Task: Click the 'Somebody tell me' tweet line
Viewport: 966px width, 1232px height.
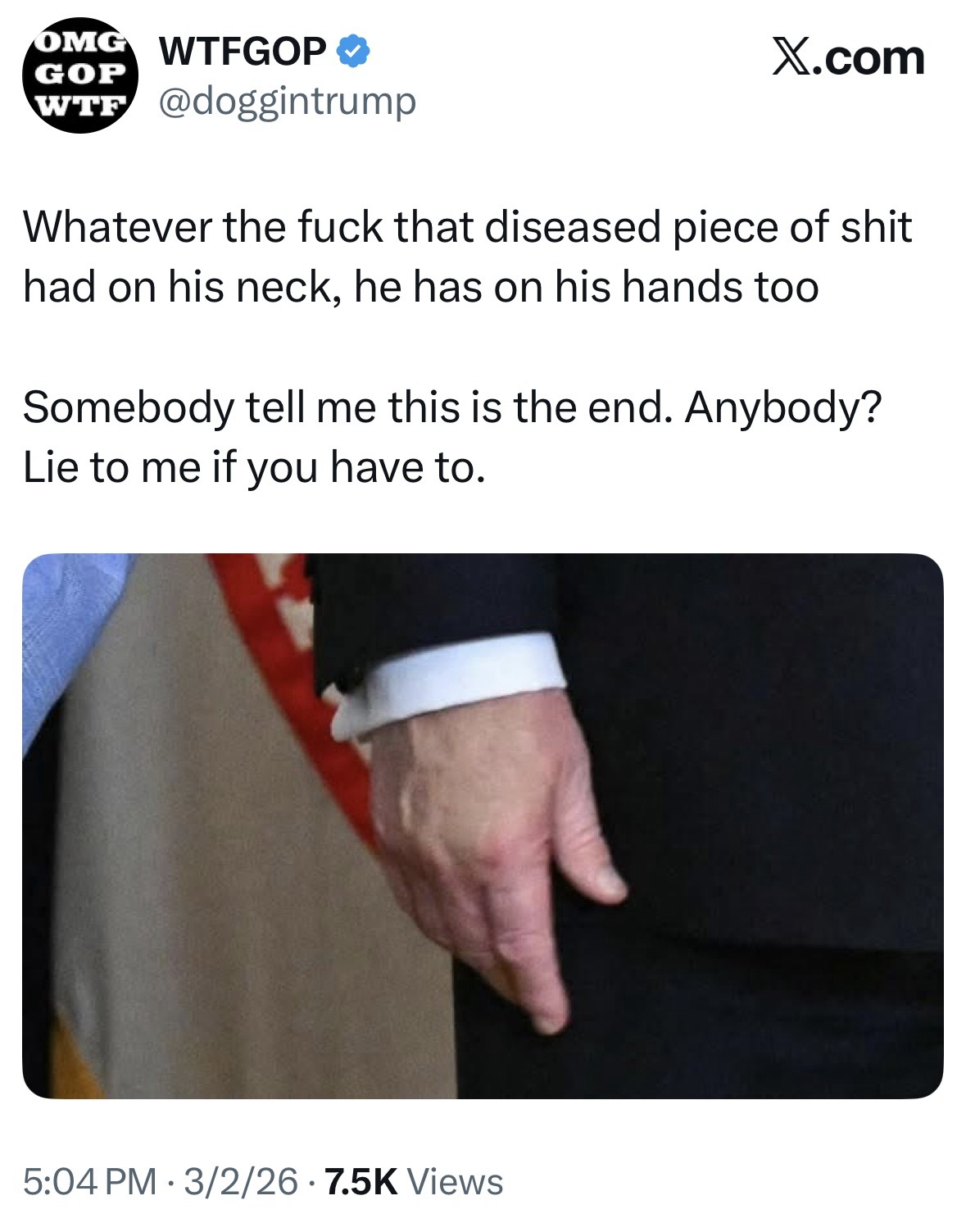Action: (453, 407)
